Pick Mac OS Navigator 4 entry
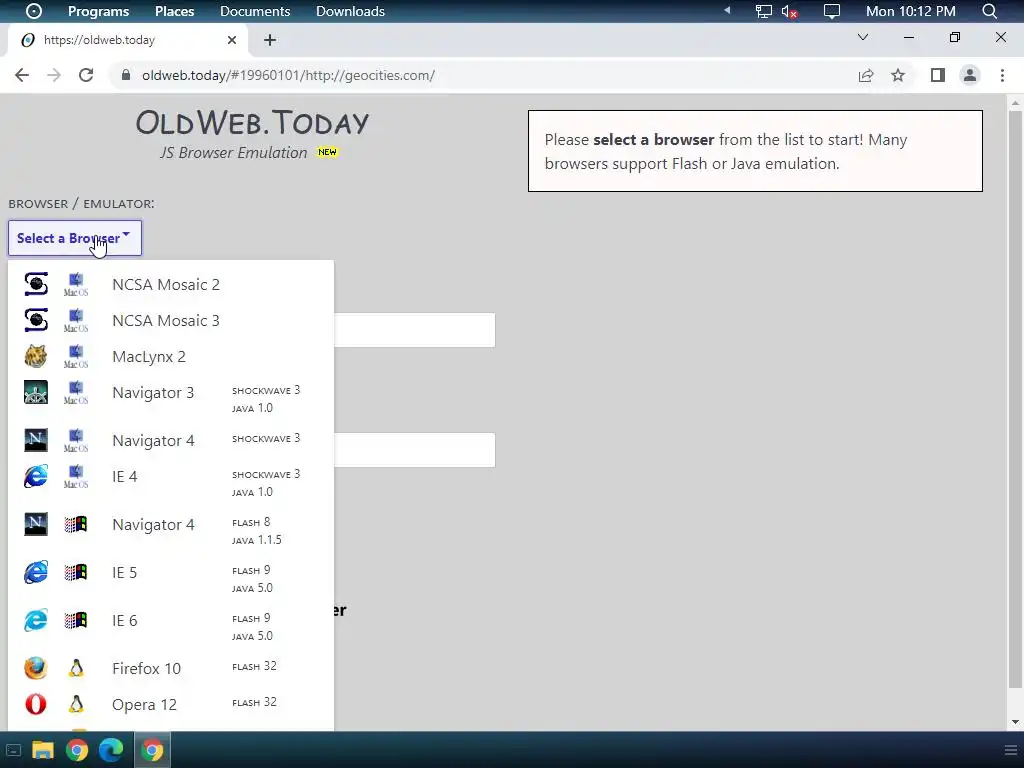This screenshot has width=1024, height=768. 170,440
